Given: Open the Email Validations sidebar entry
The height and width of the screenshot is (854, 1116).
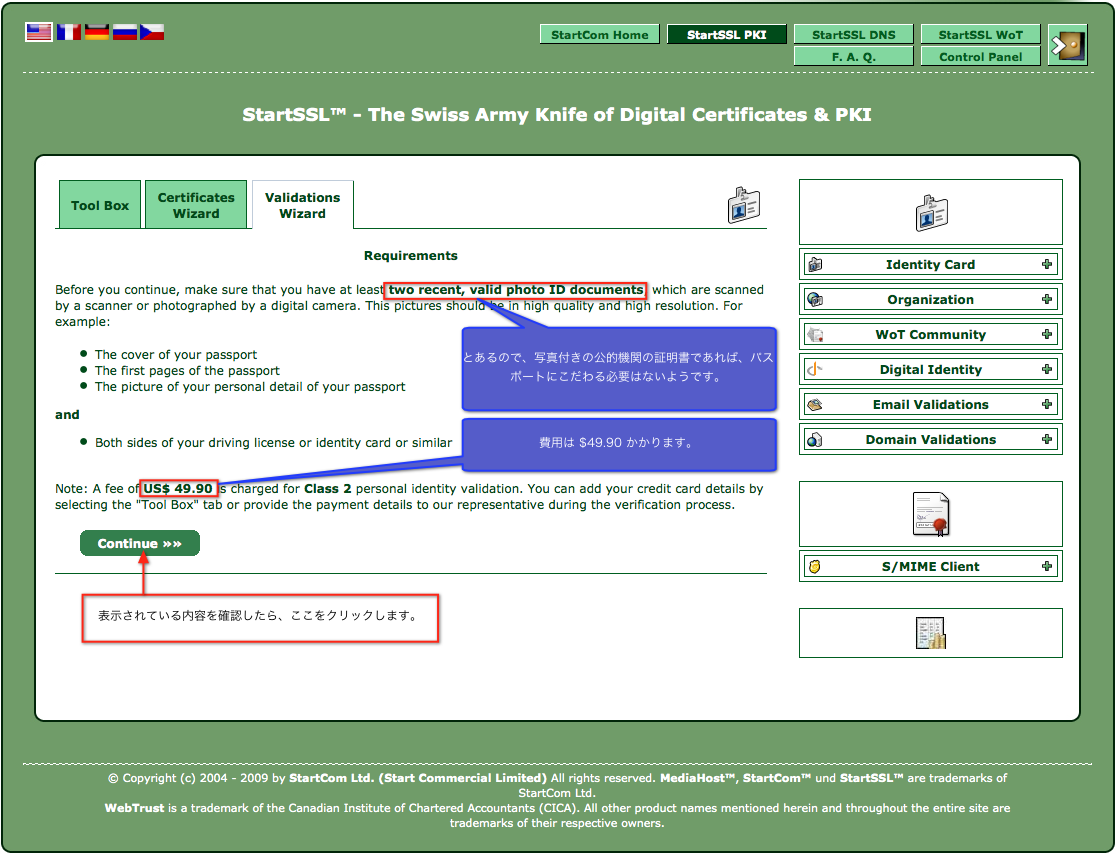Looking at the screenshot, I should click(x=931, y=404).
